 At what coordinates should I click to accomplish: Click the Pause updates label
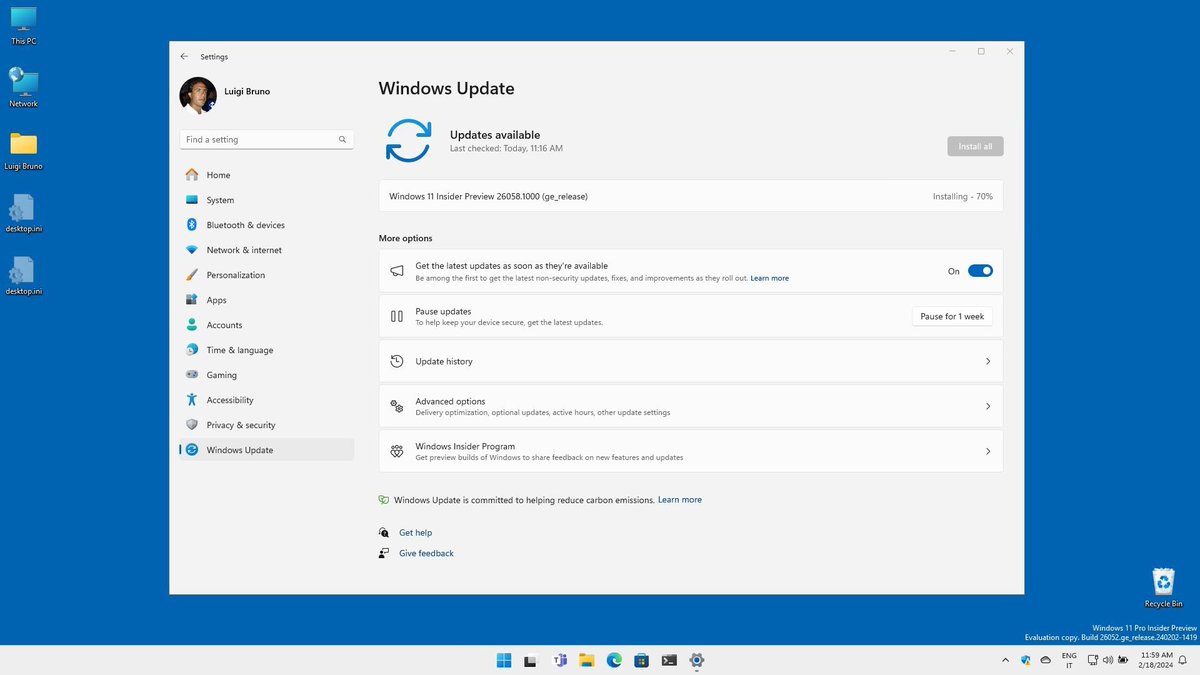pos(443,311)
